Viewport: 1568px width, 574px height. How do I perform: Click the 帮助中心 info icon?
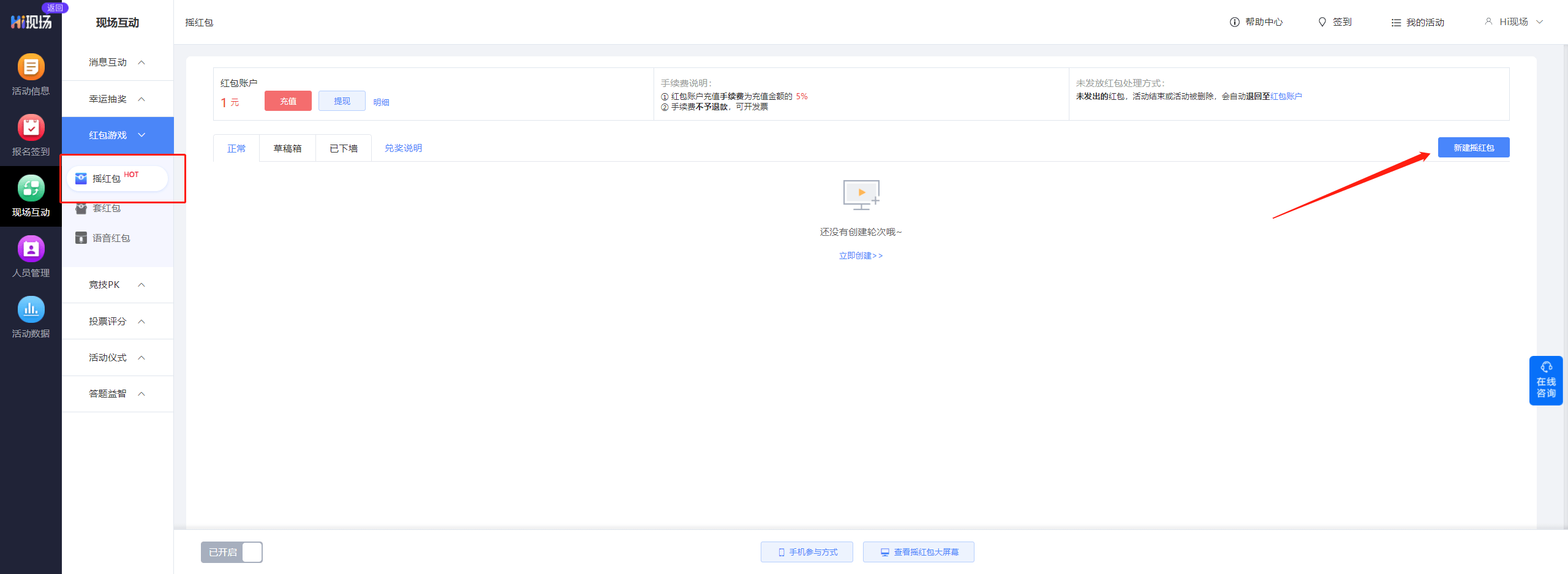pyautogui.click(x=1234, y=22)
